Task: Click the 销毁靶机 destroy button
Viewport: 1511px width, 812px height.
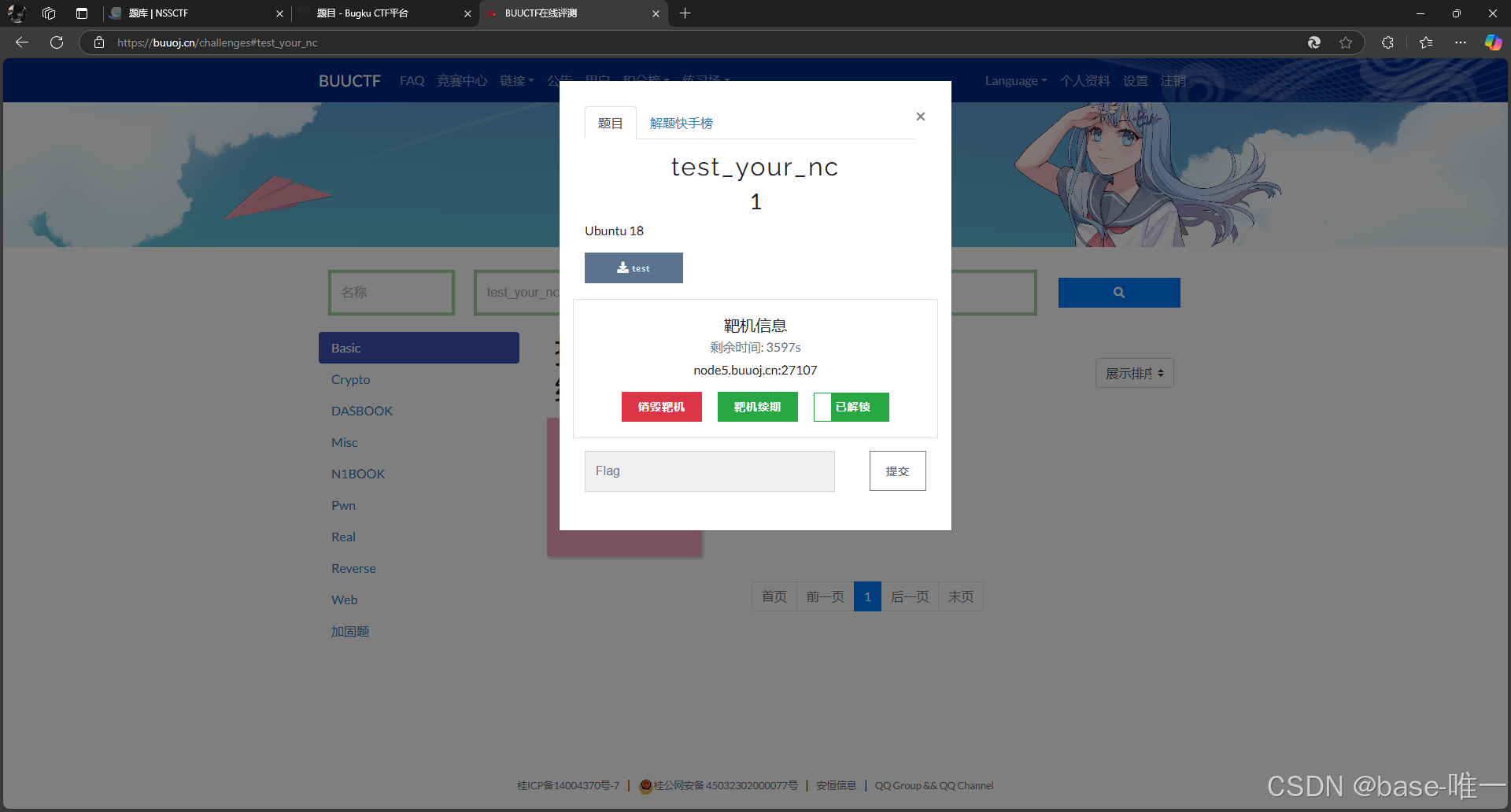Action: 661,407
